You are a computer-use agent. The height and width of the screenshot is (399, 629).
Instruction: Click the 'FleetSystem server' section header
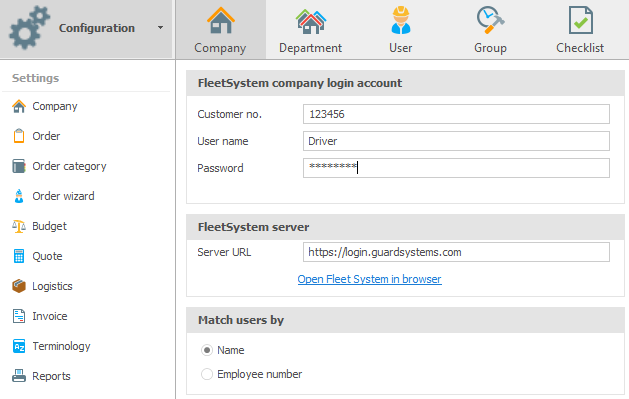[x=253, y=227]
